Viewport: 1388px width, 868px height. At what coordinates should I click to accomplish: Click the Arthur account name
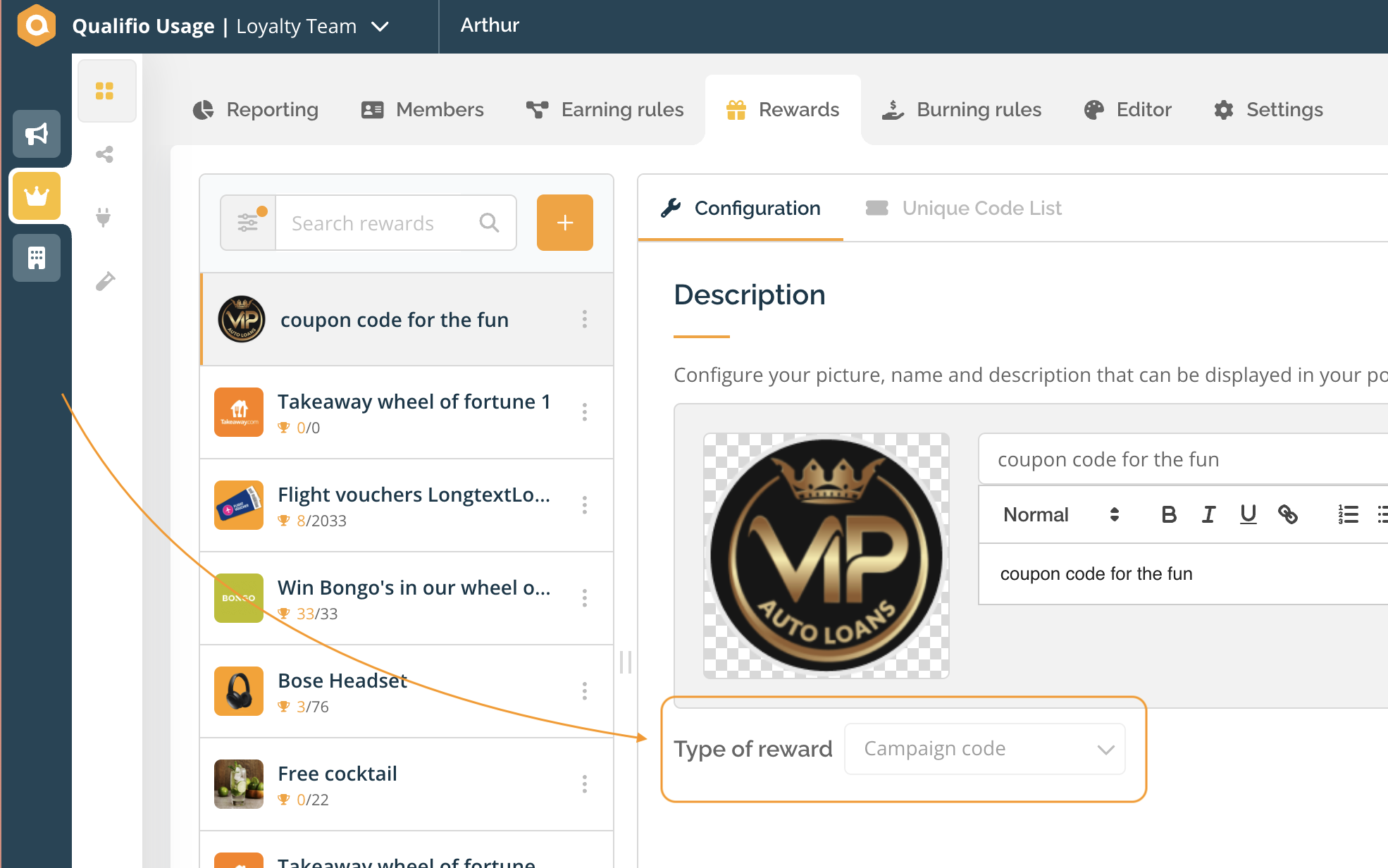[490, 25]
